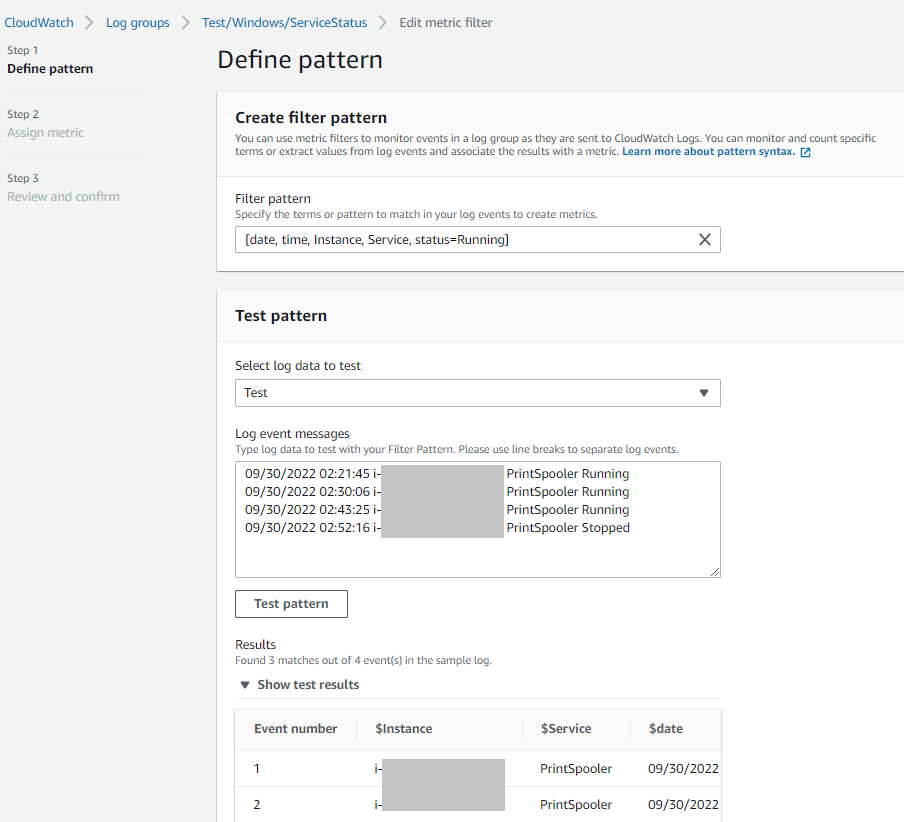Screen dimensions: 904x822
Task: Click the breadcrumb chevron after CloudWatch
Action: 90,21
